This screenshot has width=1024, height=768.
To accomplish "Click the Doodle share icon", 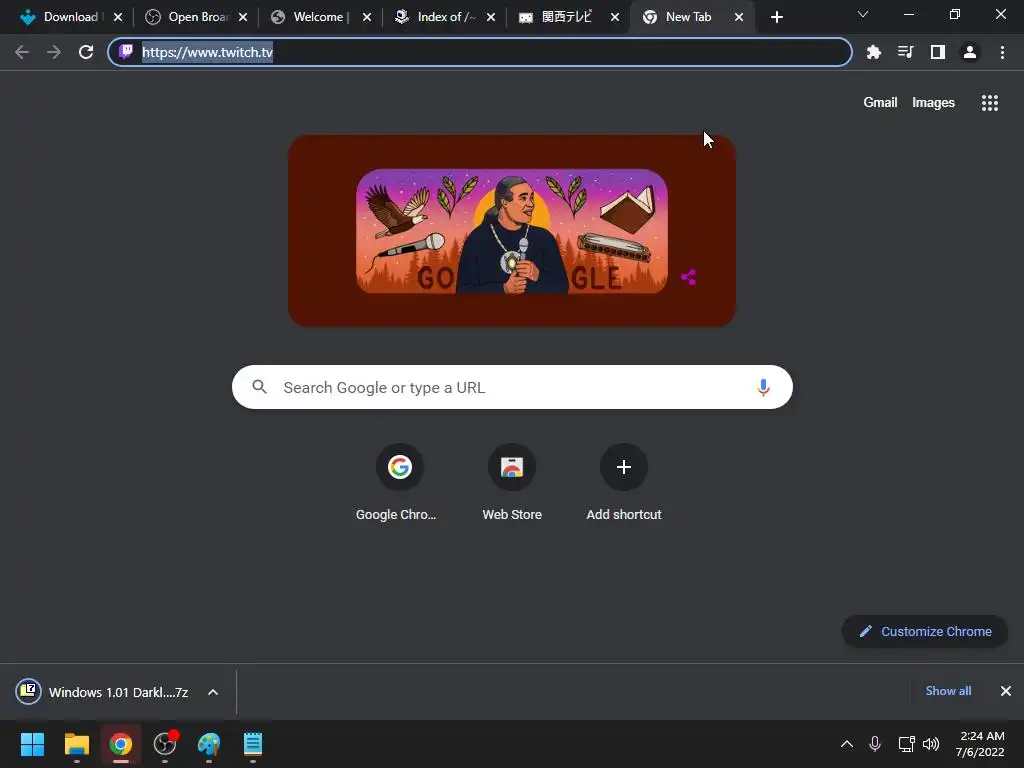I will point(688,277).
